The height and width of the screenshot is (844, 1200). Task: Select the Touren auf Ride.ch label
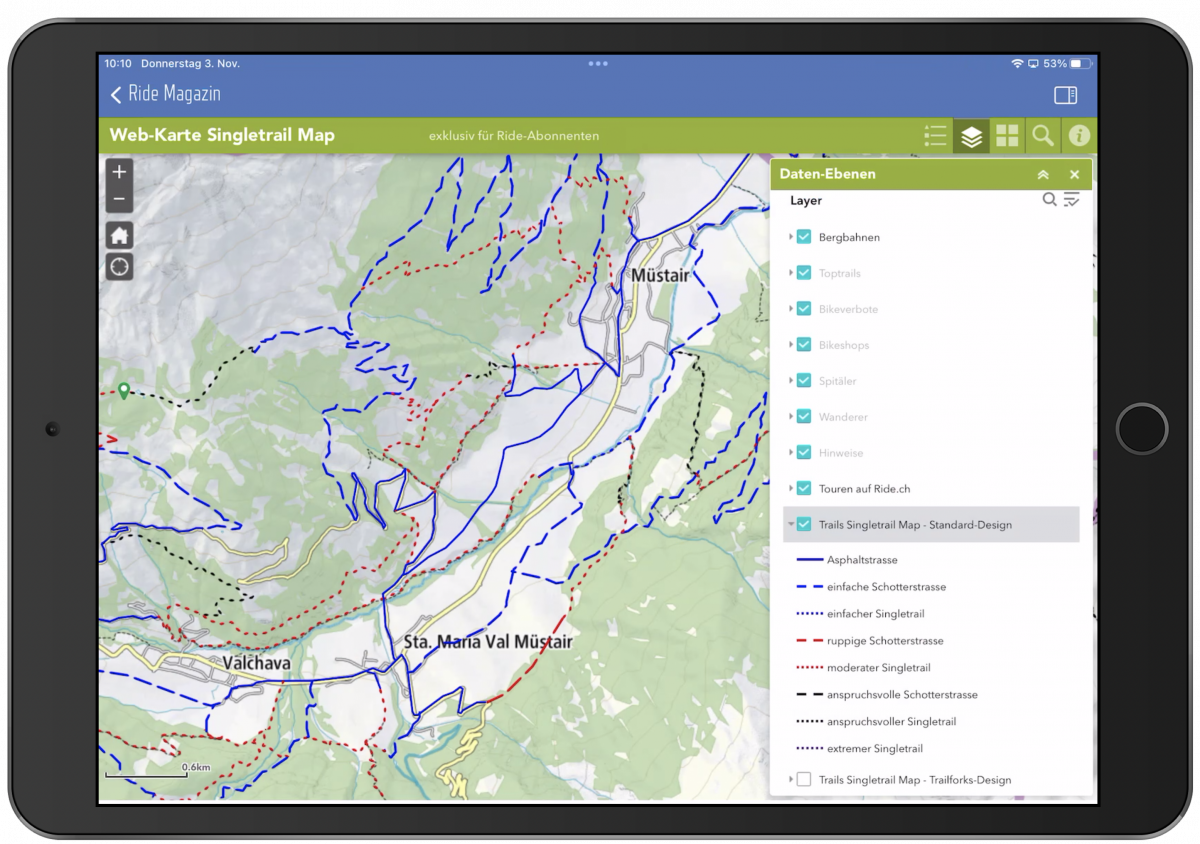(864, 489)
